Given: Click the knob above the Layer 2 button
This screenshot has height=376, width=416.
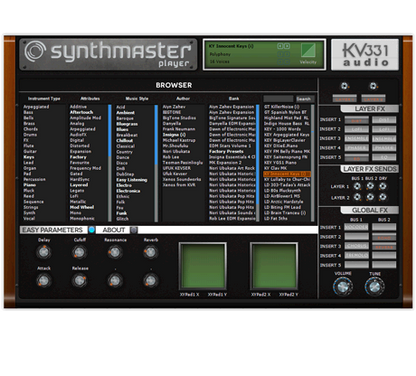Looking at the screenshot, I should coord(373,86).
